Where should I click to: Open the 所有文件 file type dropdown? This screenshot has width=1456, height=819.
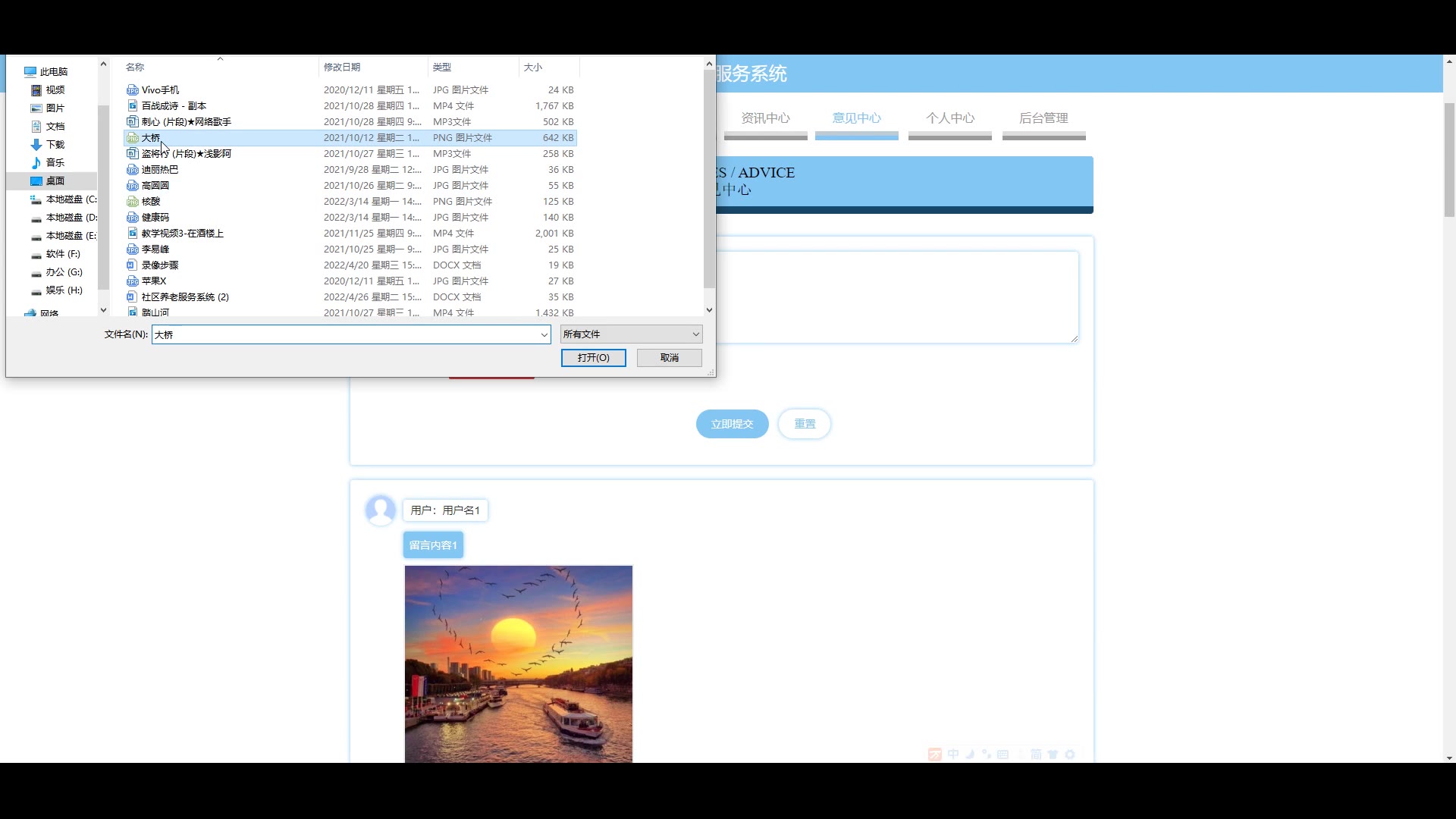(631, 334)
